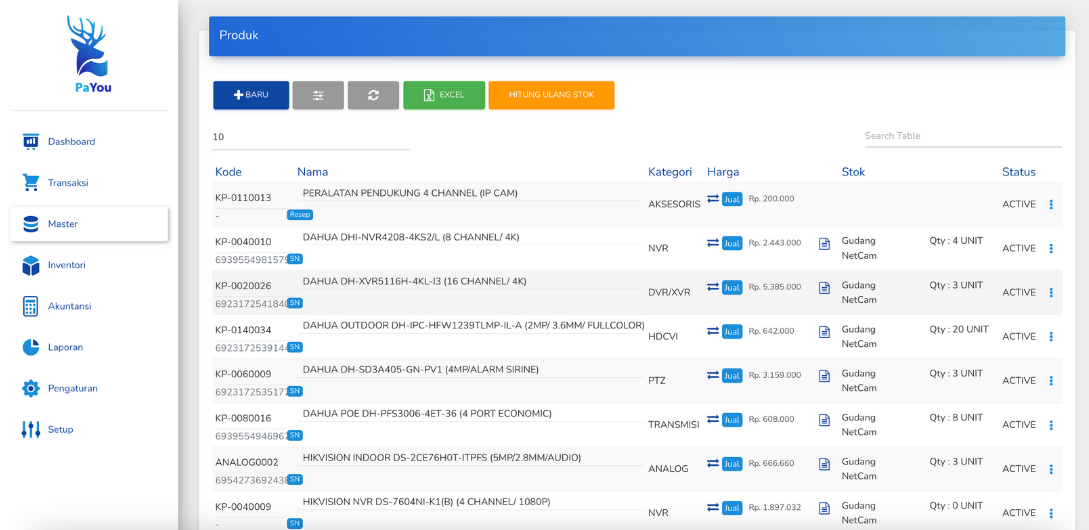Viewport: 1089px width, 530px height.
Task: Select product DAHUA DHI-NVR4208-4KS2/L
Action: [411, 237]
